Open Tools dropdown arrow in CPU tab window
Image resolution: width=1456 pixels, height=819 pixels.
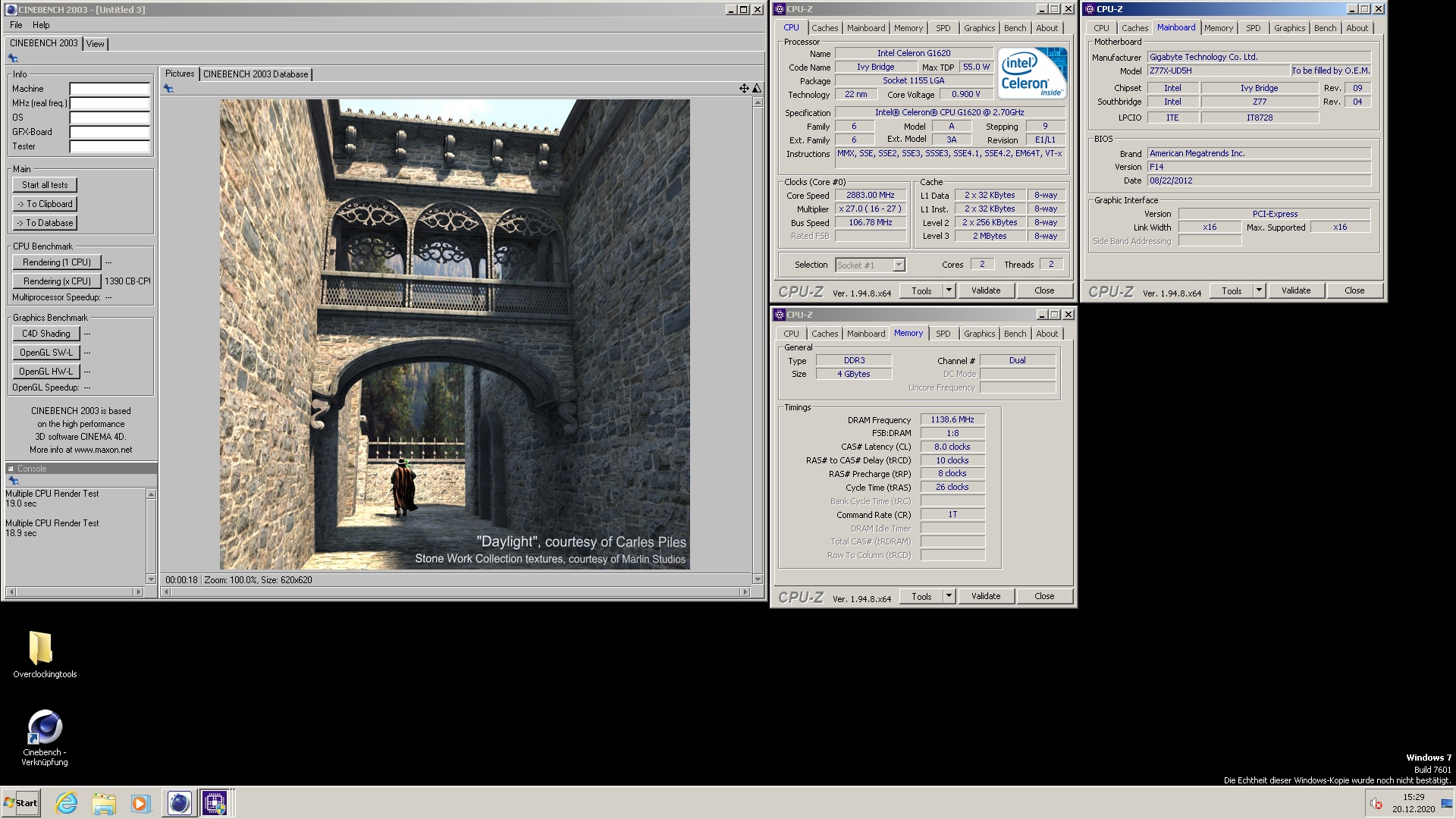point(949,290)
